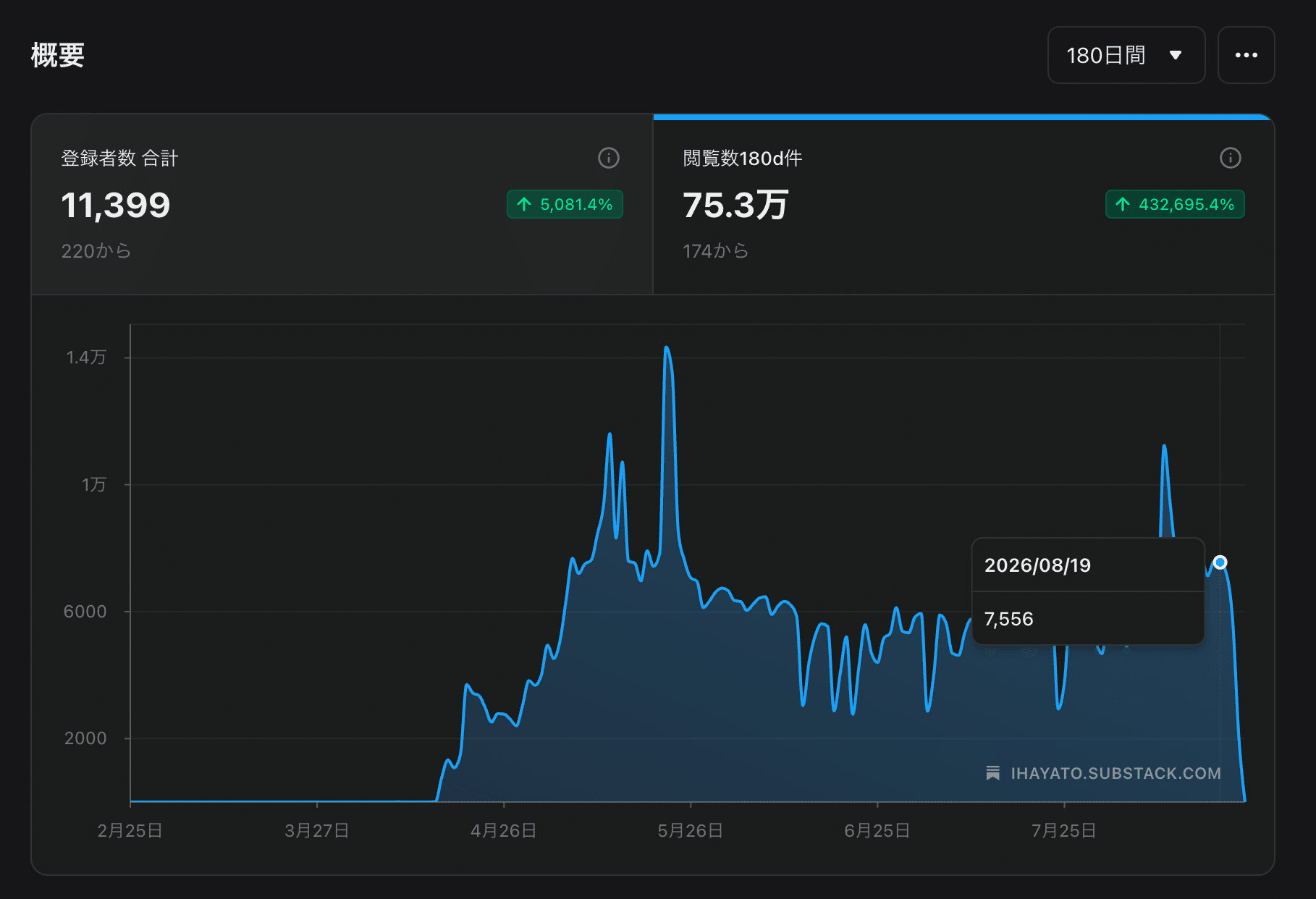Open the three-dots more options menu
This screenshot has width=1316, height=899.
coord(1246,55)
